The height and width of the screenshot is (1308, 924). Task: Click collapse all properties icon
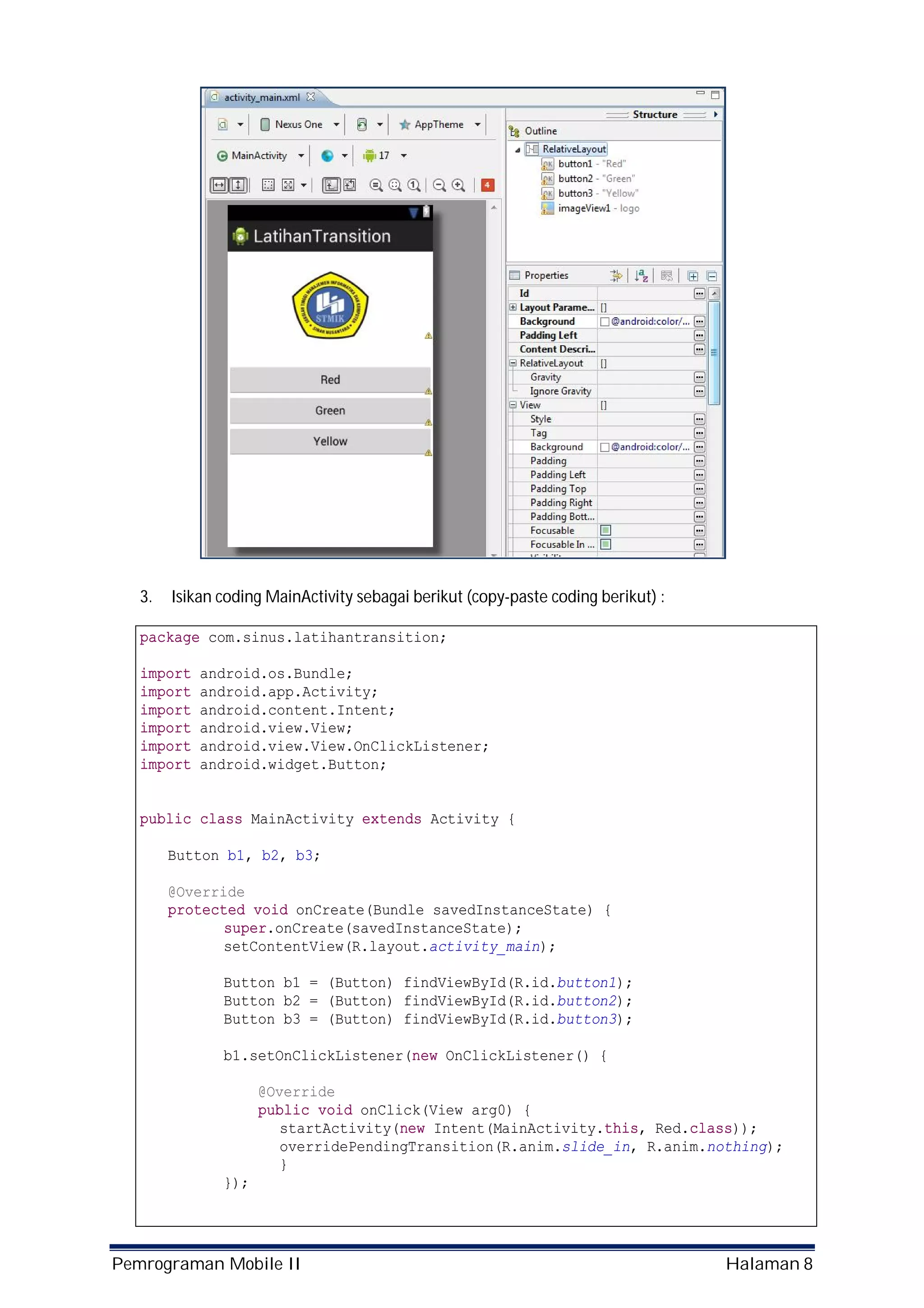711,276
